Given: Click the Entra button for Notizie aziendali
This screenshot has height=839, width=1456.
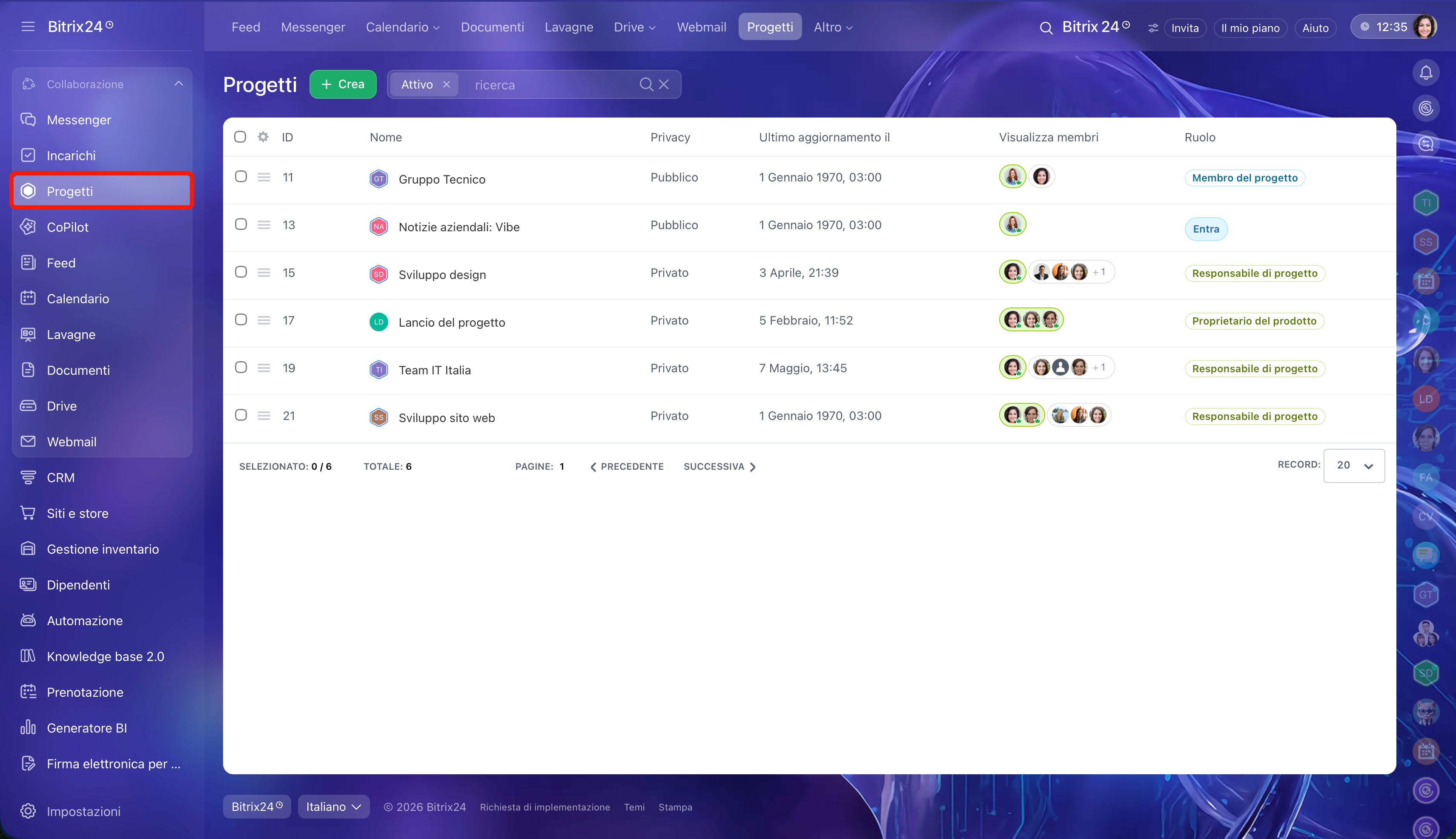Looking at the screenshot, I should (1206, 229).
